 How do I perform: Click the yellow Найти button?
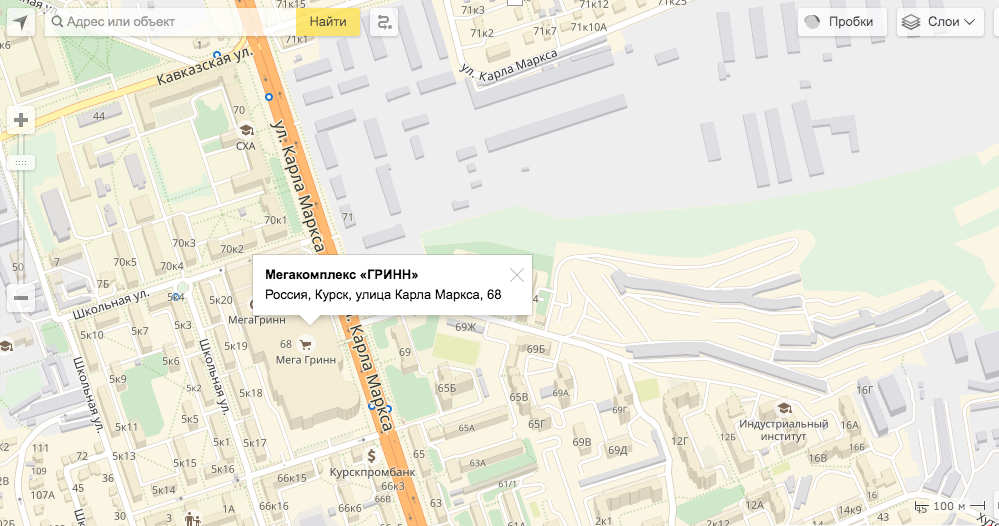coord(328,22)
